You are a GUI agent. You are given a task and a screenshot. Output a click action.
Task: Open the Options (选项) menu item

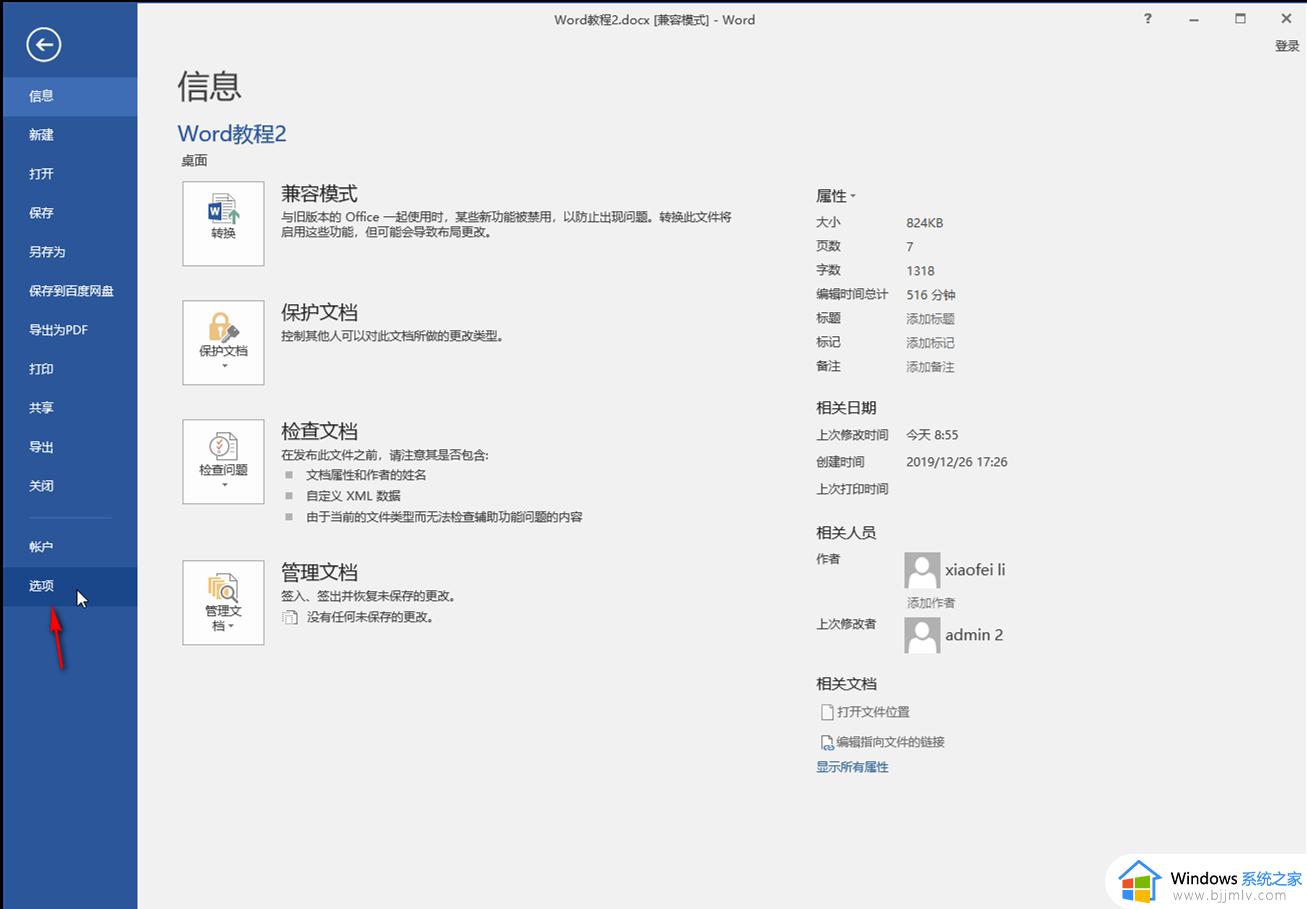click(x=69, y=586)
